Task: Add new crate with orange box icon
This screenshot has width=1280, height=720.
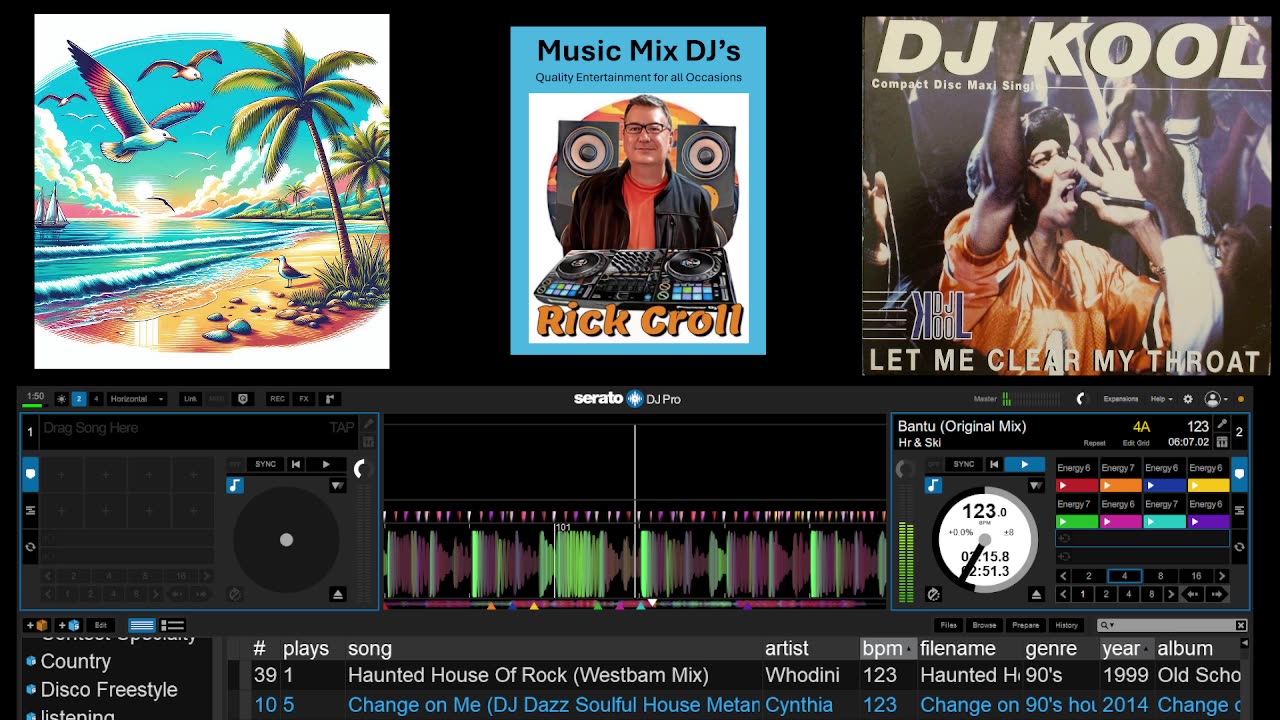Action: pos(37,625)
